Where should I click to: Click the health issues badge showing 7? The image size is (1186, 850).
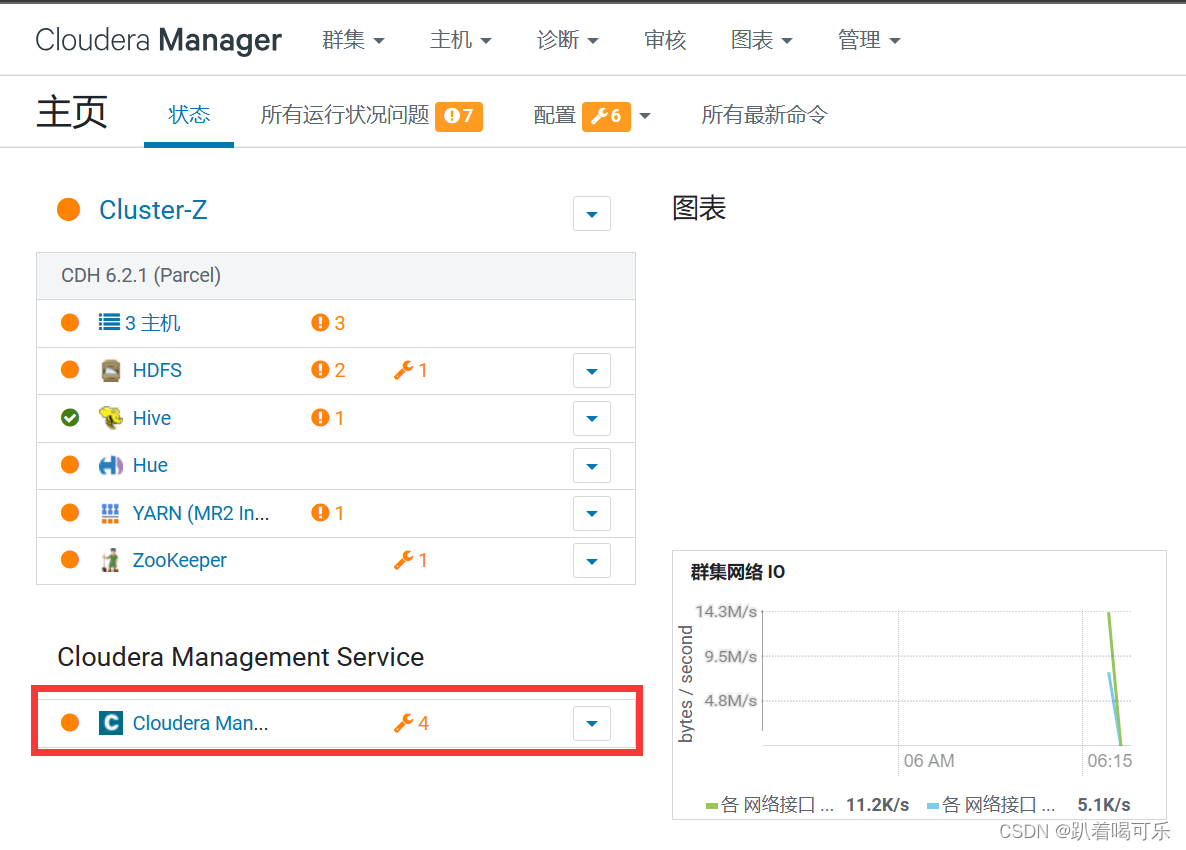[x=459, y=116]
